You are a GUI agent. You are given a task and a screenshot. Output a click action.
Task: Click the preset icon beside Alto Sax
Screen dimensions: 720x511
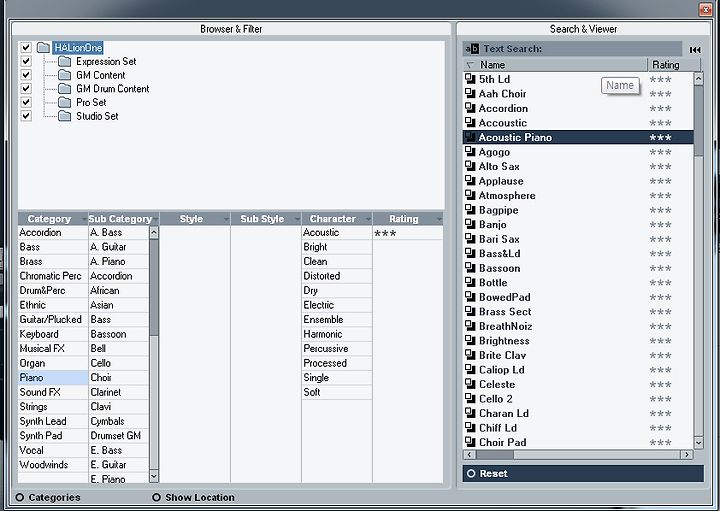(470, 166)
